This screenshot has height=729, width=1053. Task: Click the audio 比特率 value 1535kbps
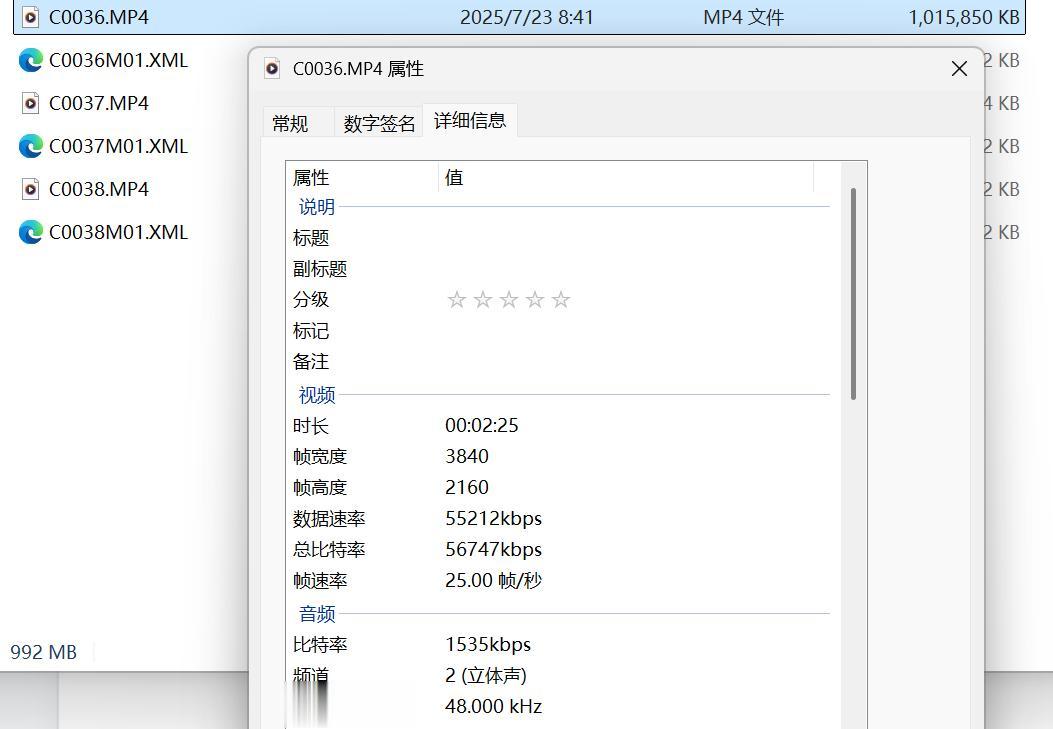click(x=488, y=645)
